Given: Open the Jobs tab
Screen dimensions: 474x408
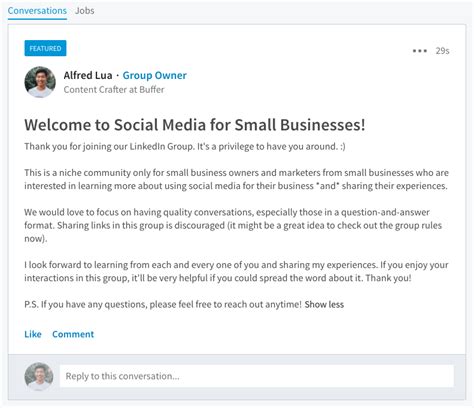Looking at the screenshot, I should (x=84, y=11).
